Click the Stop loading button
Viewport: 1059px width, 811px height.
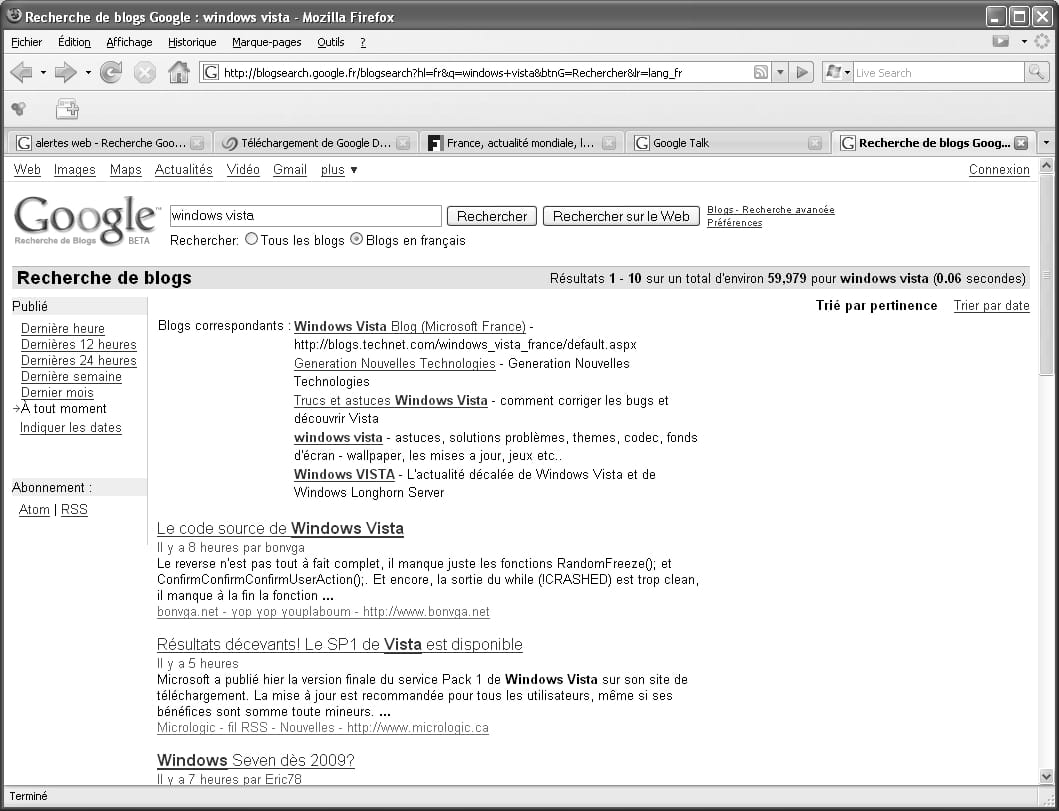(x=145, y=72)
